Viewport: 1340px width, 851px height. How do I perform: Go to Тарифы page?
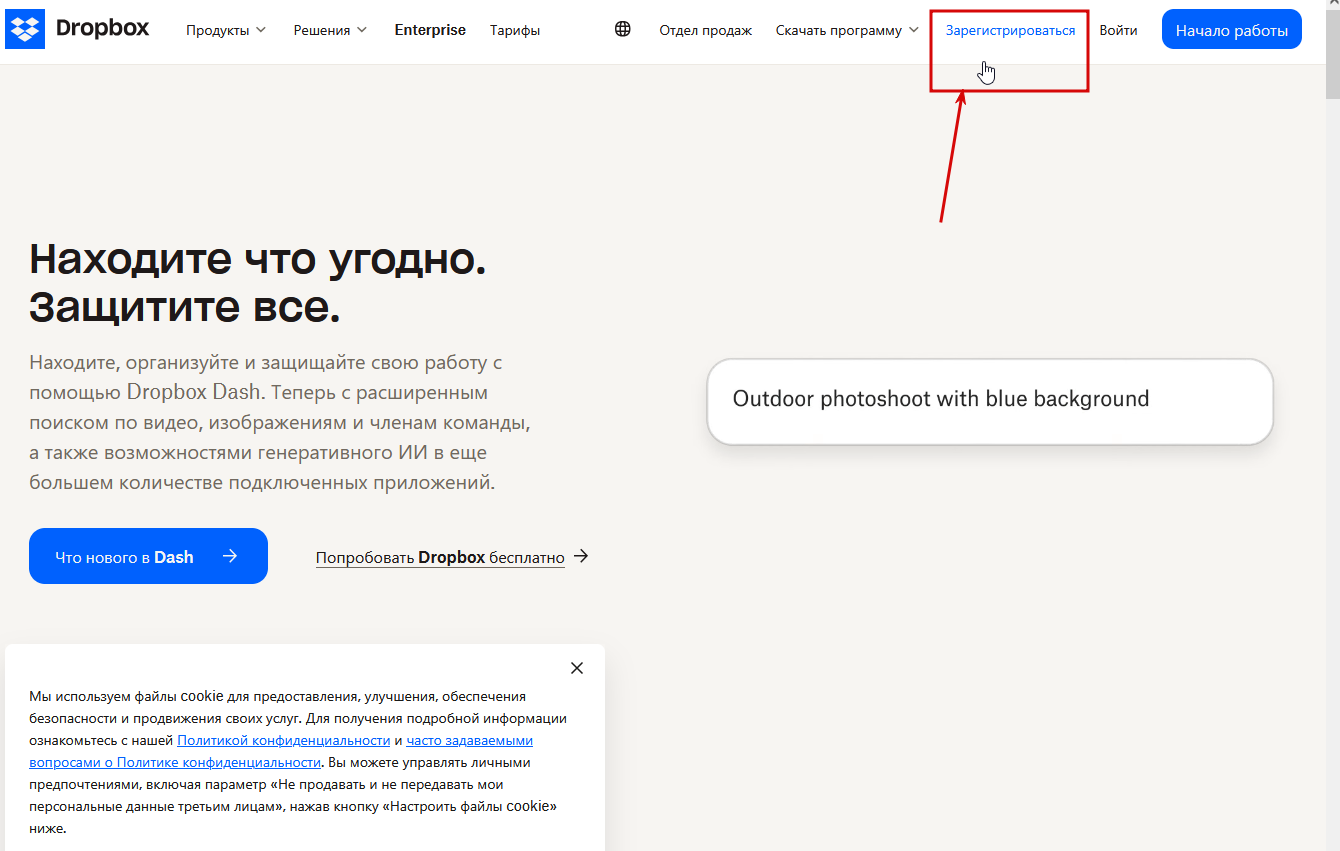pyautogui.click(x=515, y=30)
